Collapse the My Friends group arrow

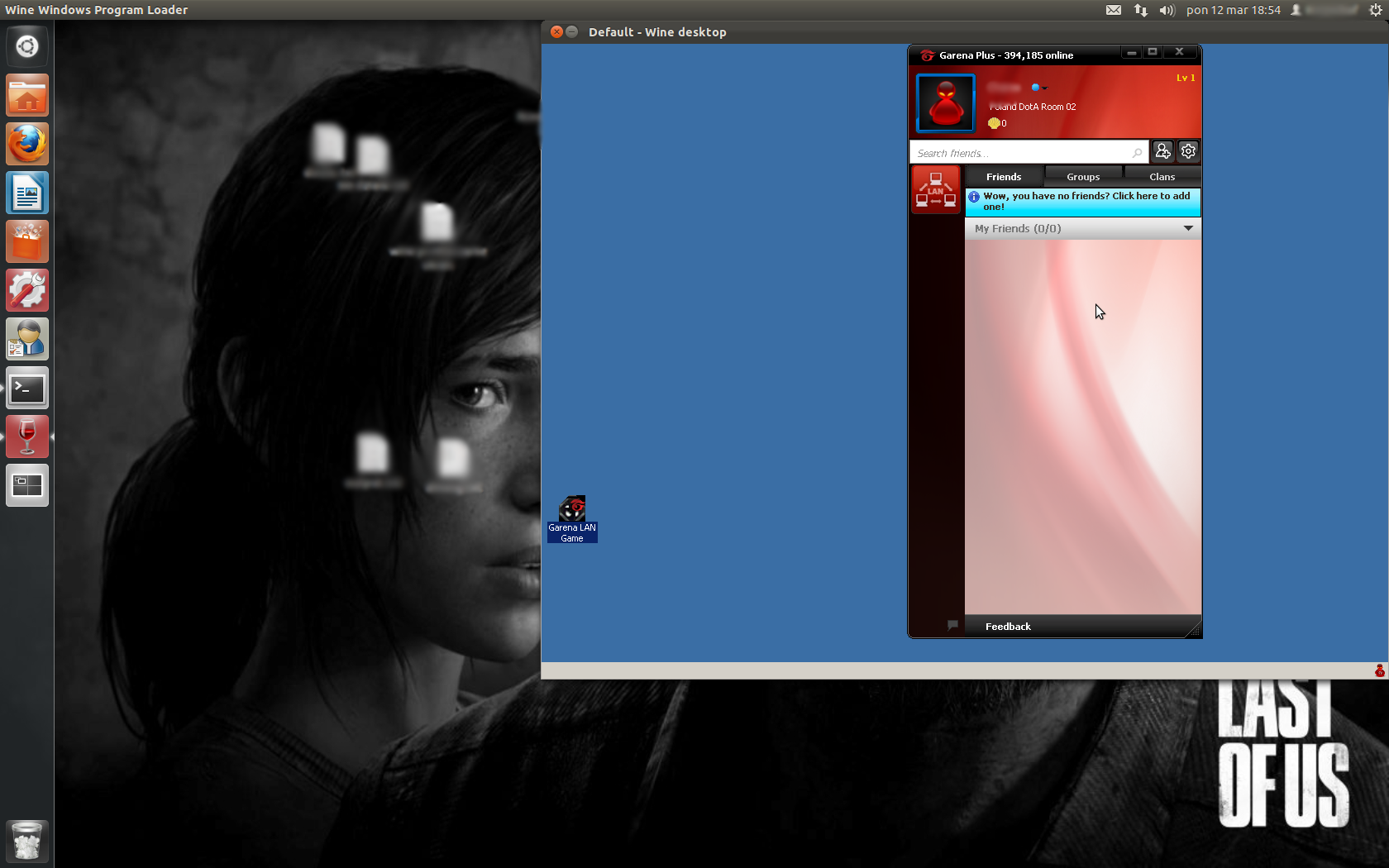point(1188,228)
